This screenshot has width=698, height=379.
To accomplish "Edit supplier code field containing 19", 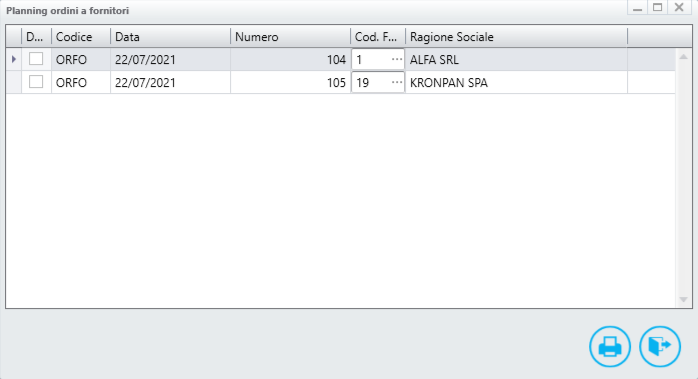I will coord(371,82).
